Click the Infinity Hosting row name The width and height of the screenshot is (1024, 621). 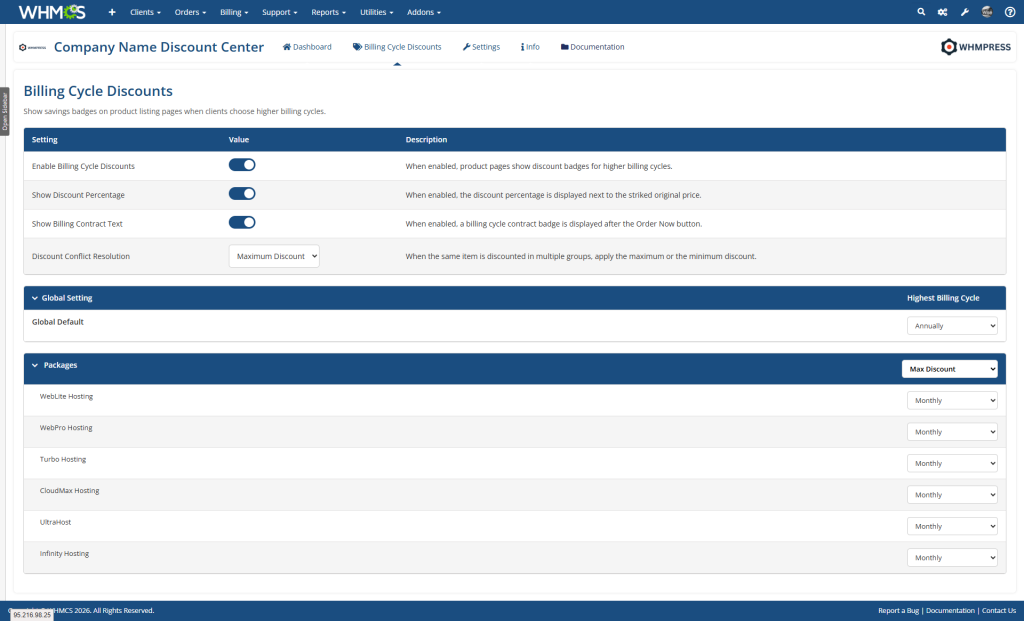pyautogui.click(x=64, y=553)
